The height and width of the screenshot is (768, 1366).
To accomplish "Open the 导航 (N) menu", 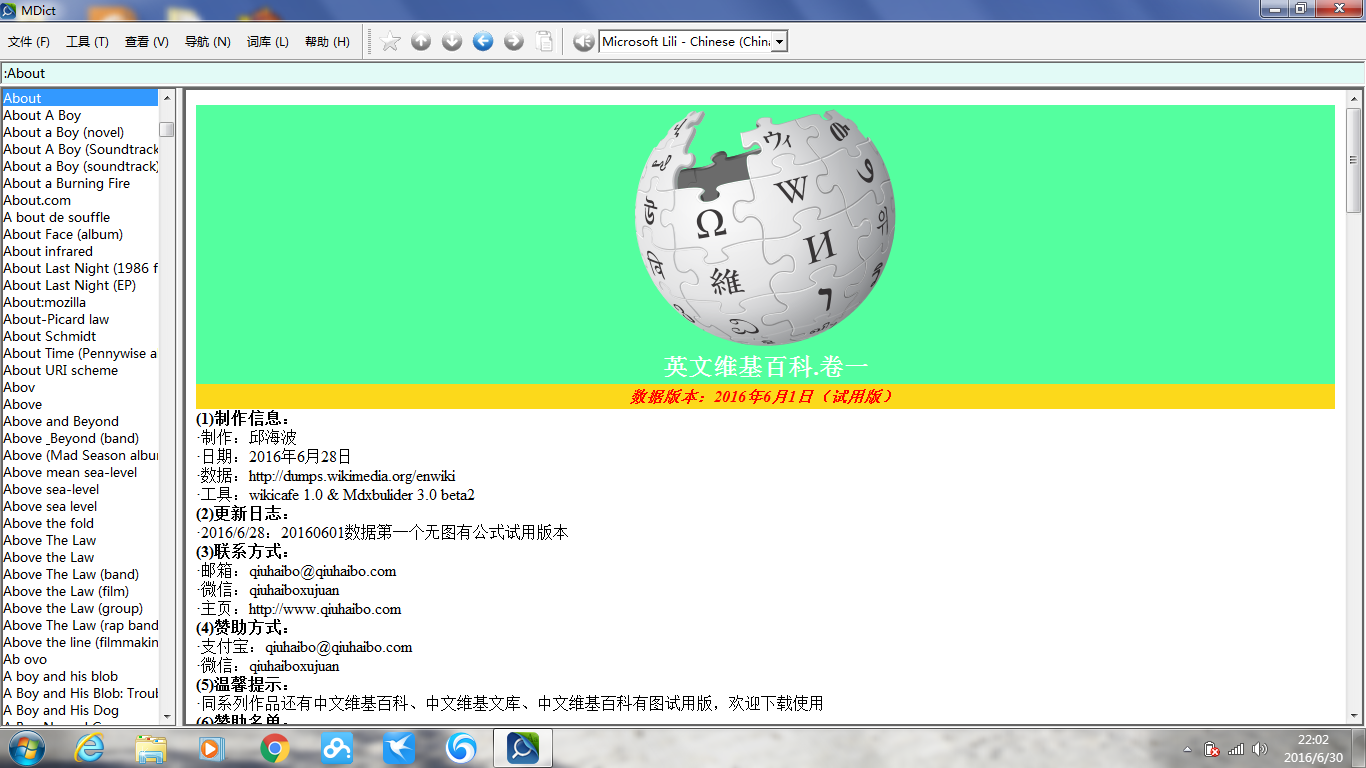I will pyautogui.click(x=207, y=41).
